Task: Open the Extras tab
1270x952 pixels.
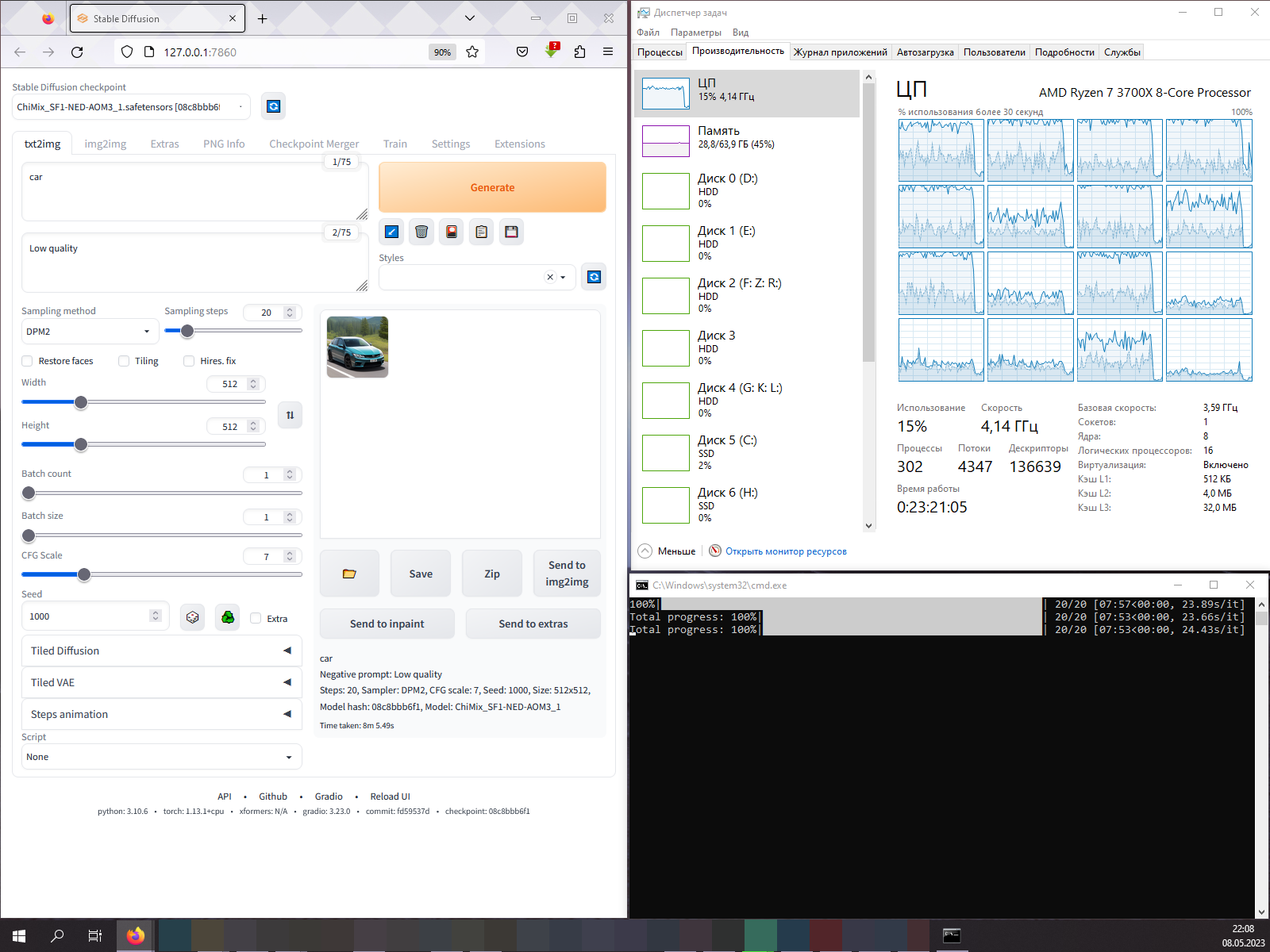Action: (164, 144)
